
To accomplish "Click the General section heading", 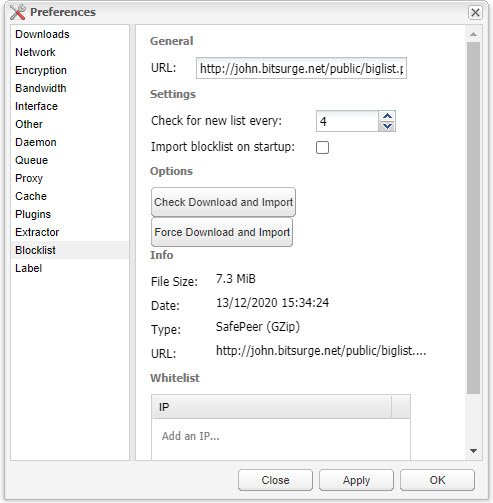I will coord(172,41).
